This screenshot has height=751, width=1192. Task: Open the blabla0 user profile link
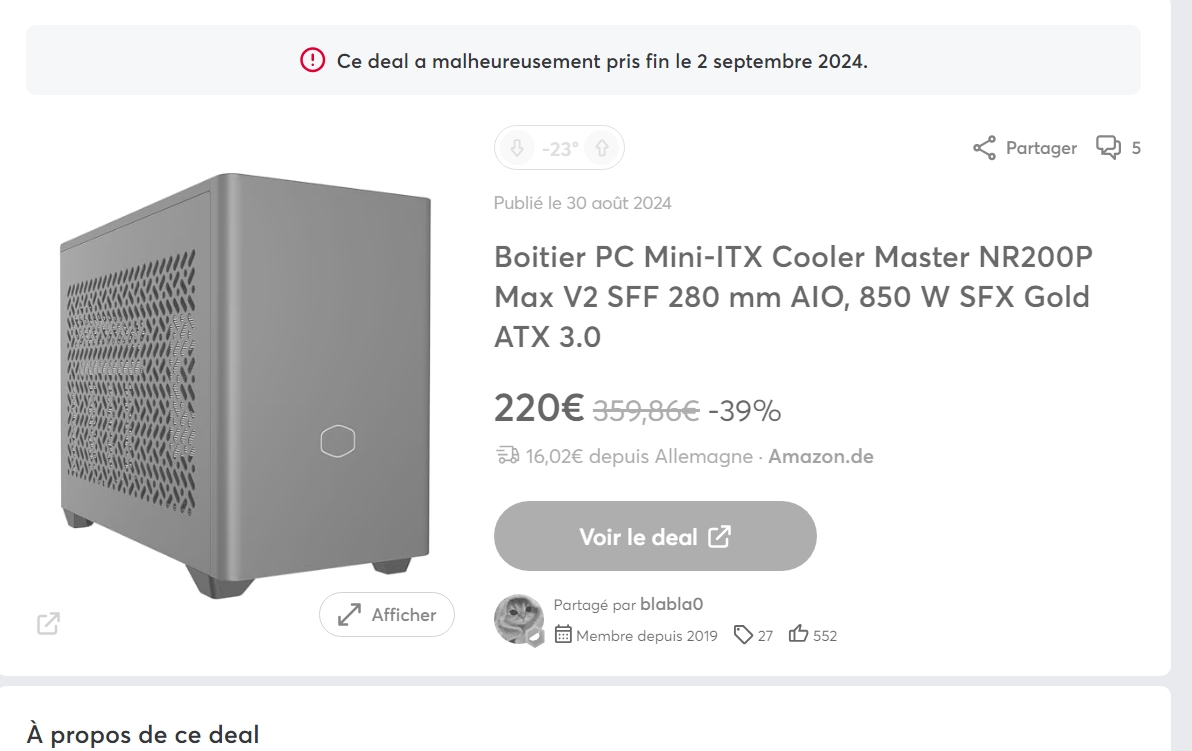point(671,604)
